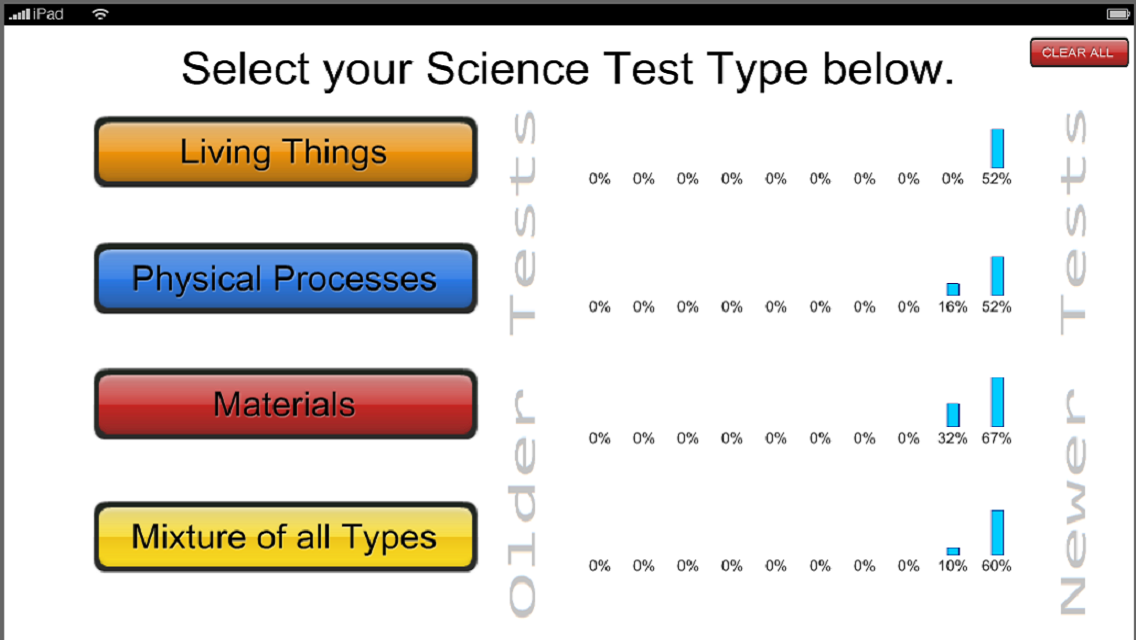Click the 52% bar for Physical Processes
Image resolution: width=1136 pixels, height=640 pixels.
(x=997, y=276)
